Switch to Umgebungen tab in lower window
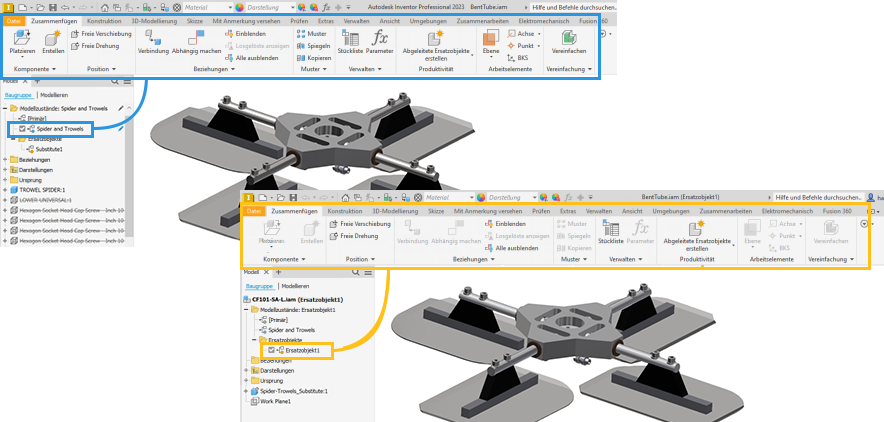Image resolution: width=884 pixels, height=422 pixels. coord(670,211)
